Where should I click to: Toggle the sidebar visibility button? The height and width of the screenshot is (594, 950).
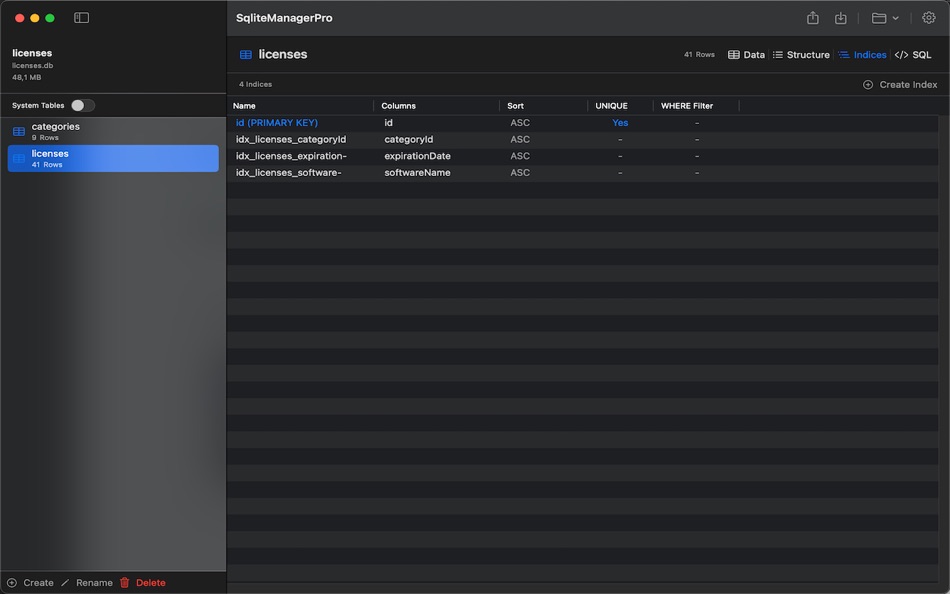[x=79, y=16]
